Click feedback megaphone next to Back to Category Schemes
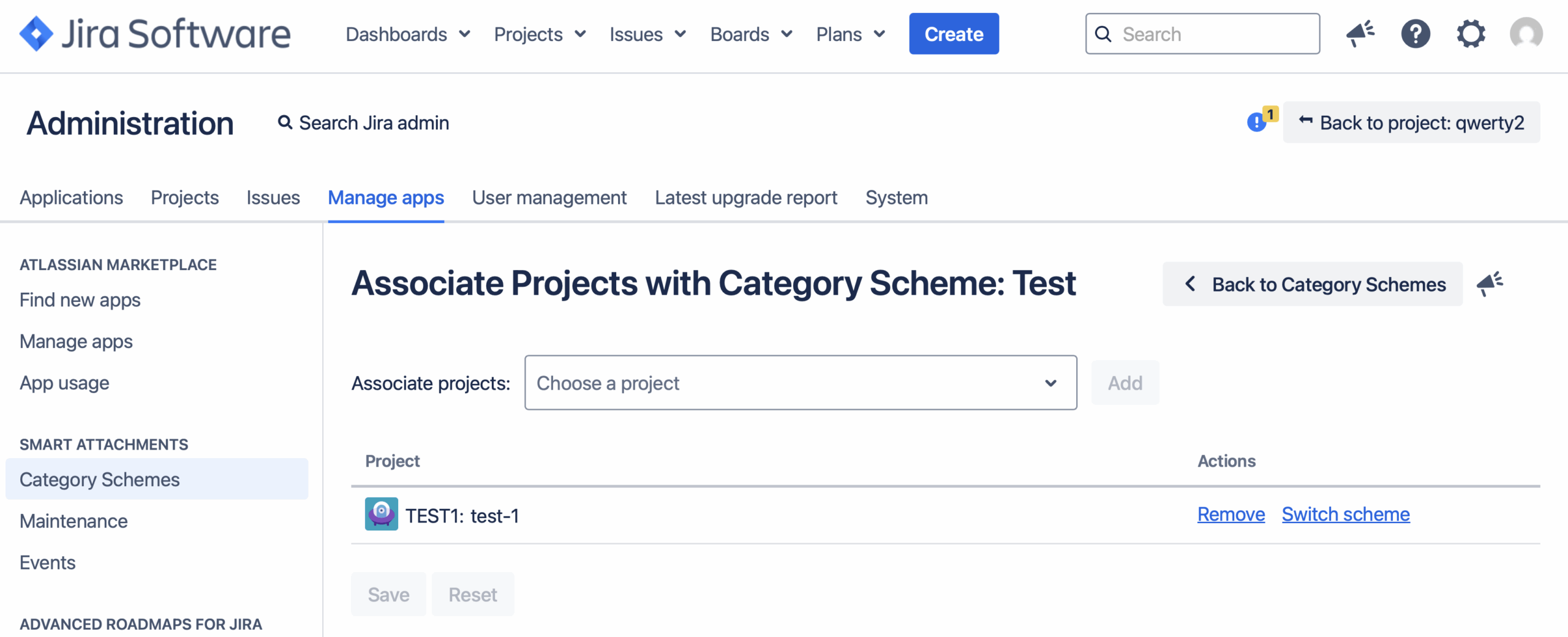Screen dimensions: 1568x637 pyautogui.click(x=1490, y=284)
